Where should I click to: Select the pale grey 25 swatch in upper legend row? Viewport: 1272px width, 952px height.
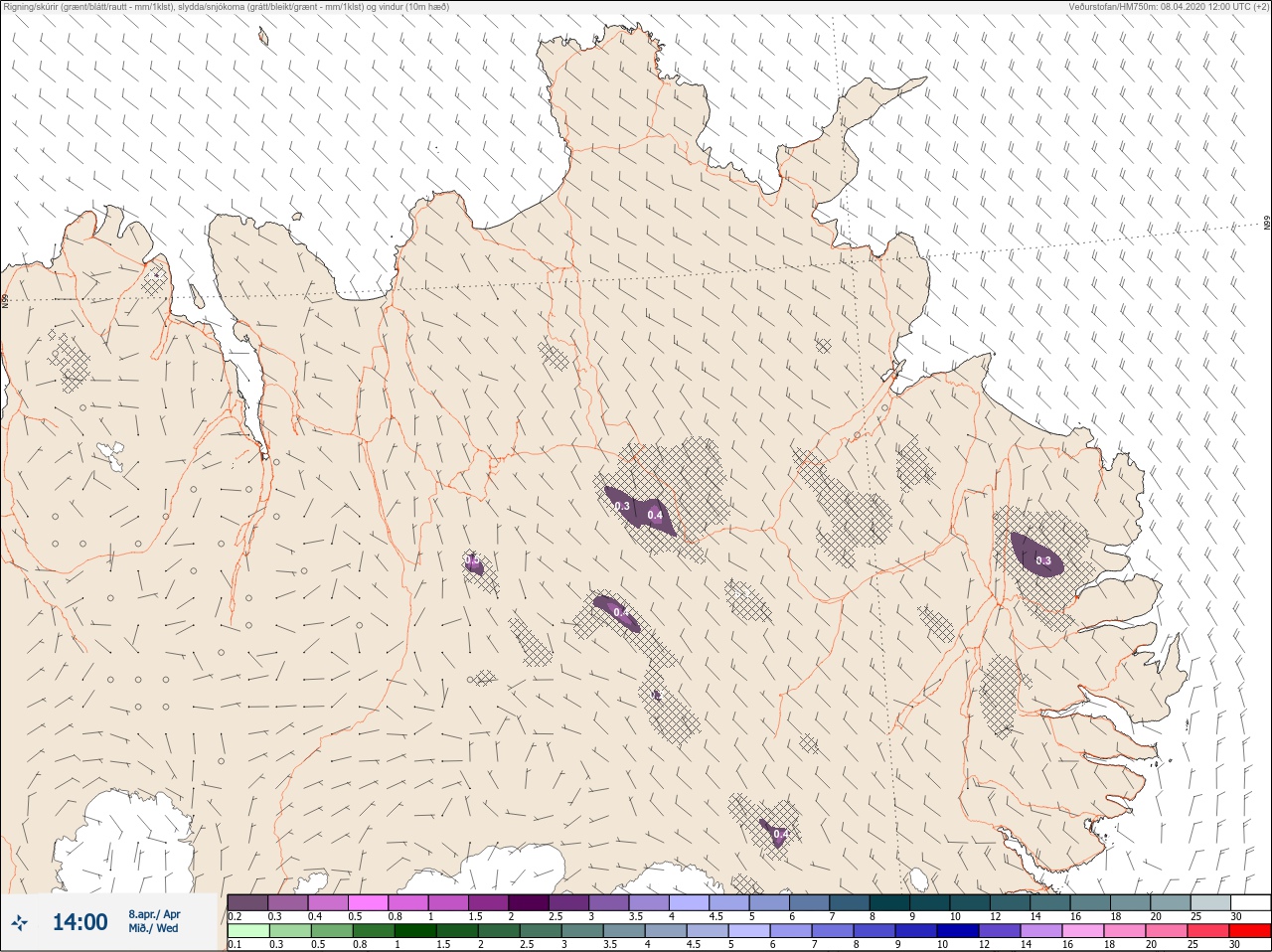[x=1210, y=902]
